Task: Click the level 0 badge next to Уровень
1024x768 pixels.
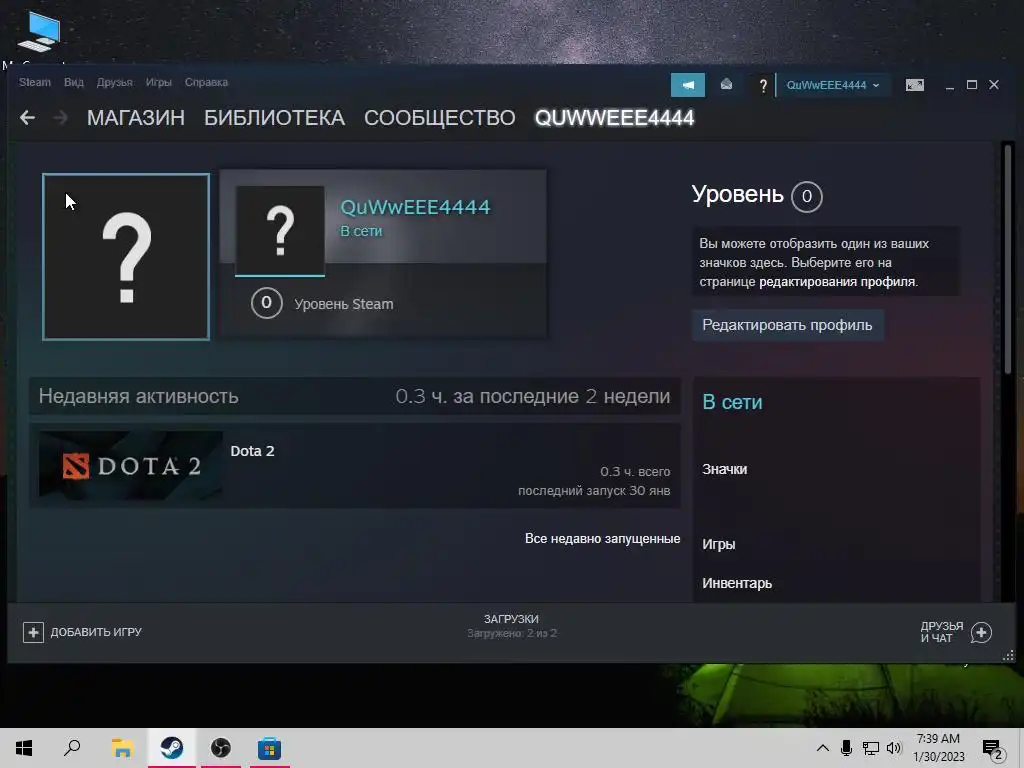Action: 807,196
